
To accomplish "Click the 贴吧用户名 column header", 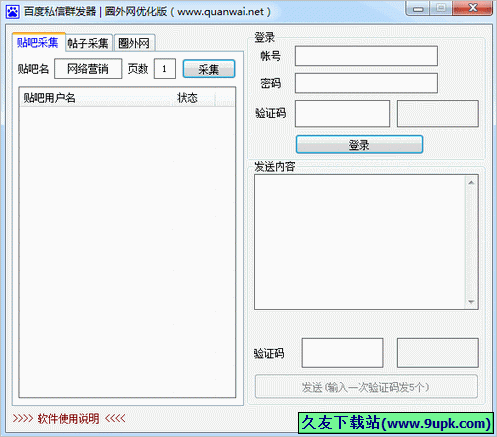I will pyautogui.click(x=96, y=98).
